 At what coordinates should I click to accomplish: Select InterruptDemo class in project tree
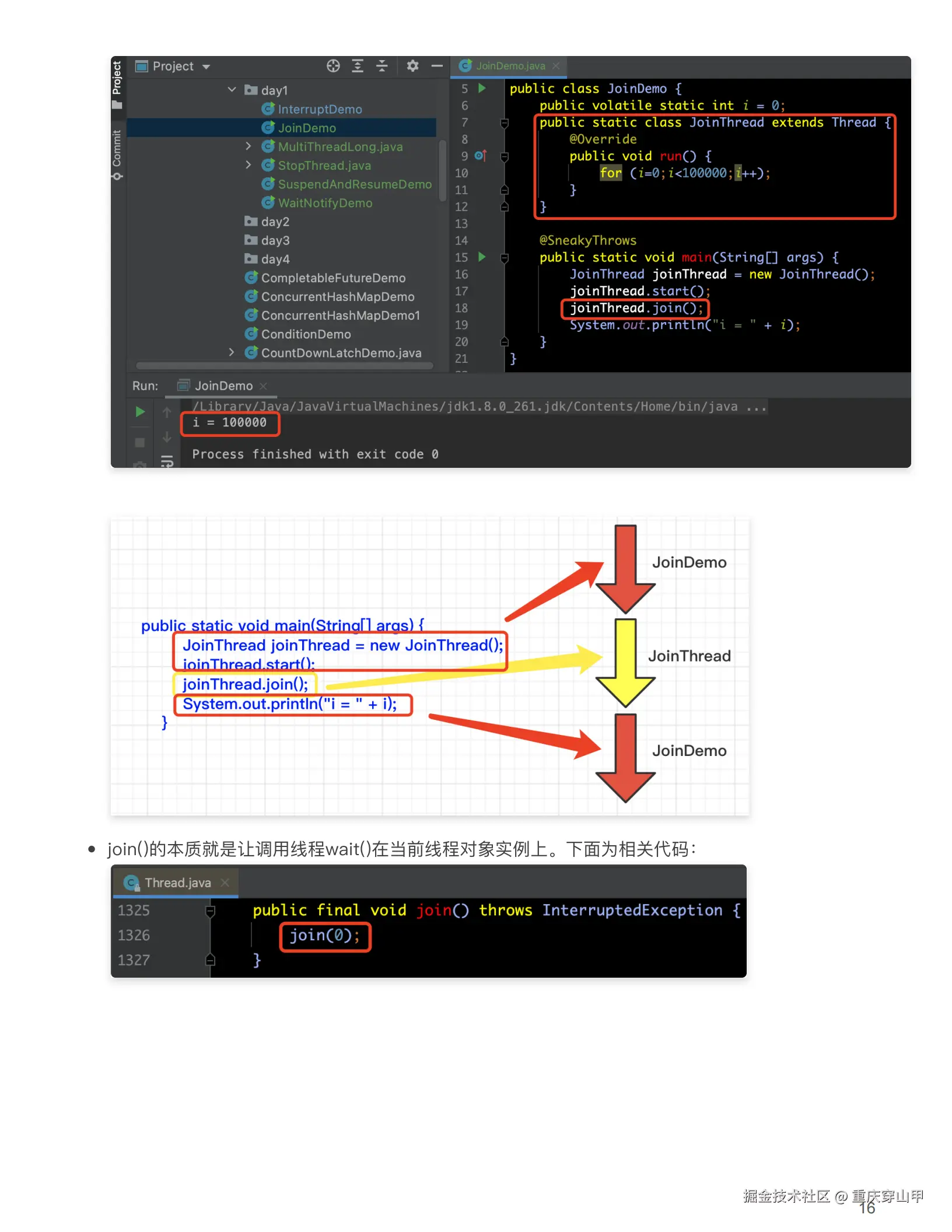coord(312,109)
